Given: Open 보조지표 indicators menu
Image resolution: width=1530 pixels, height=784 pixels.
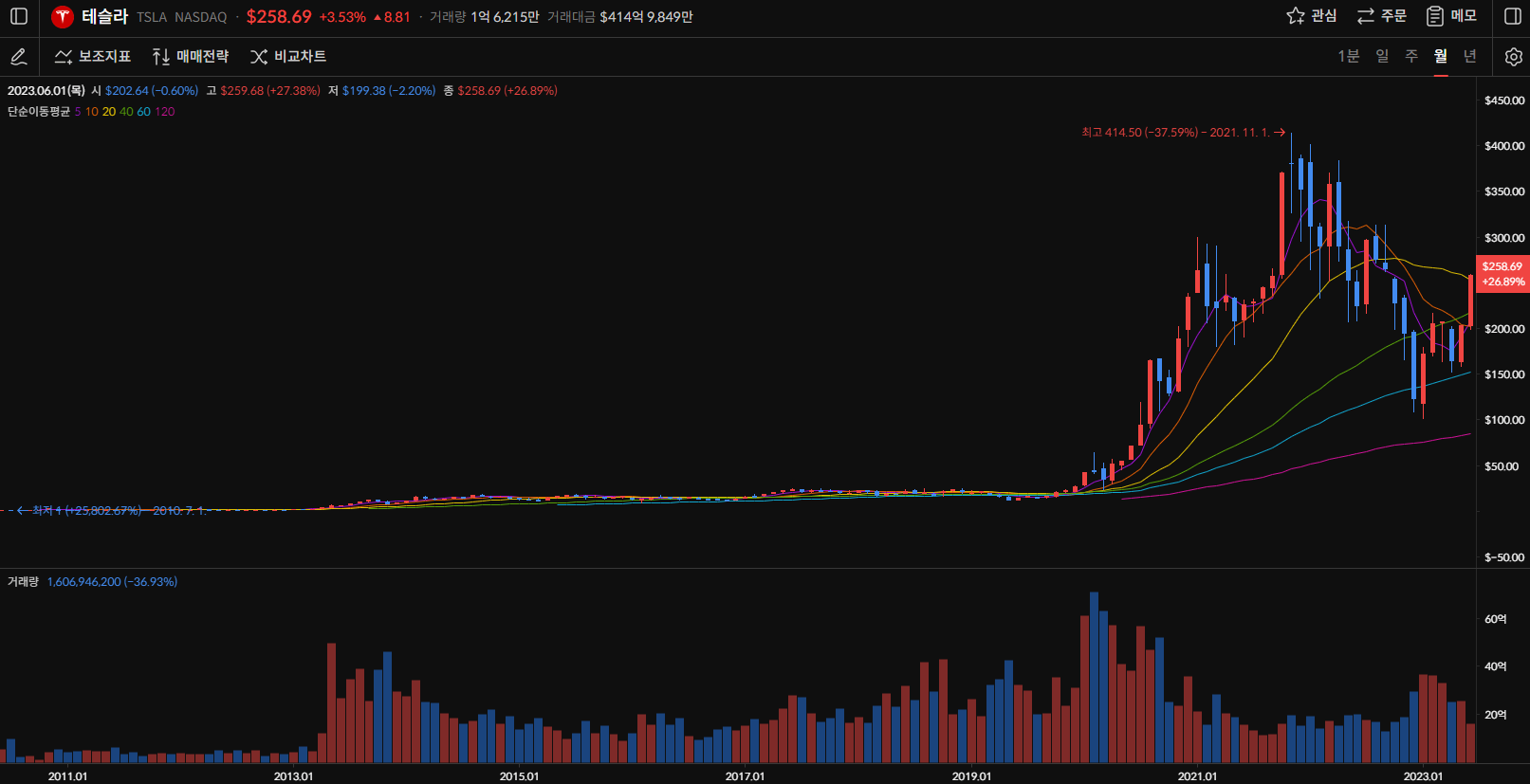Looking at the screenshot, I should pyautogui.click(x=93, y=57).
